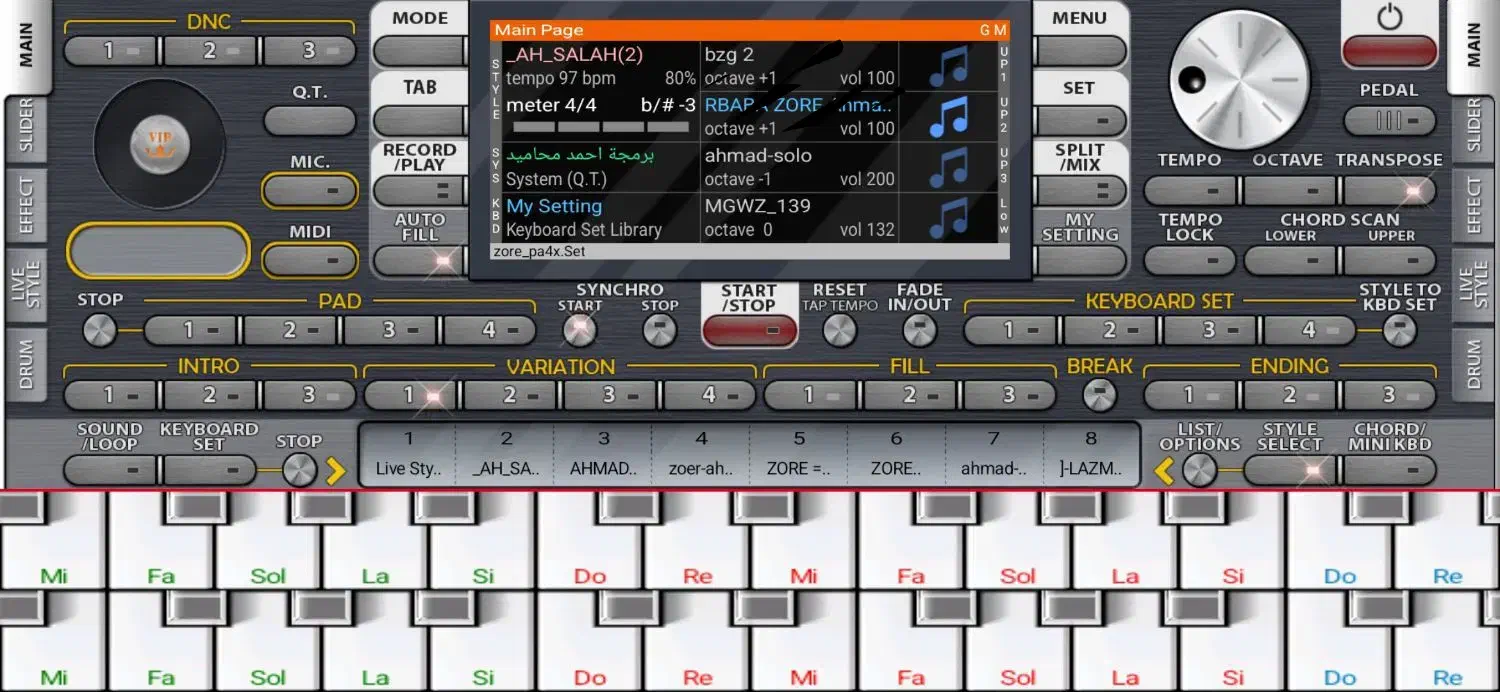The height and width of the screenshot is (692, 1500).
Task: Toggle the MIC. button
Action: (309, 191)
